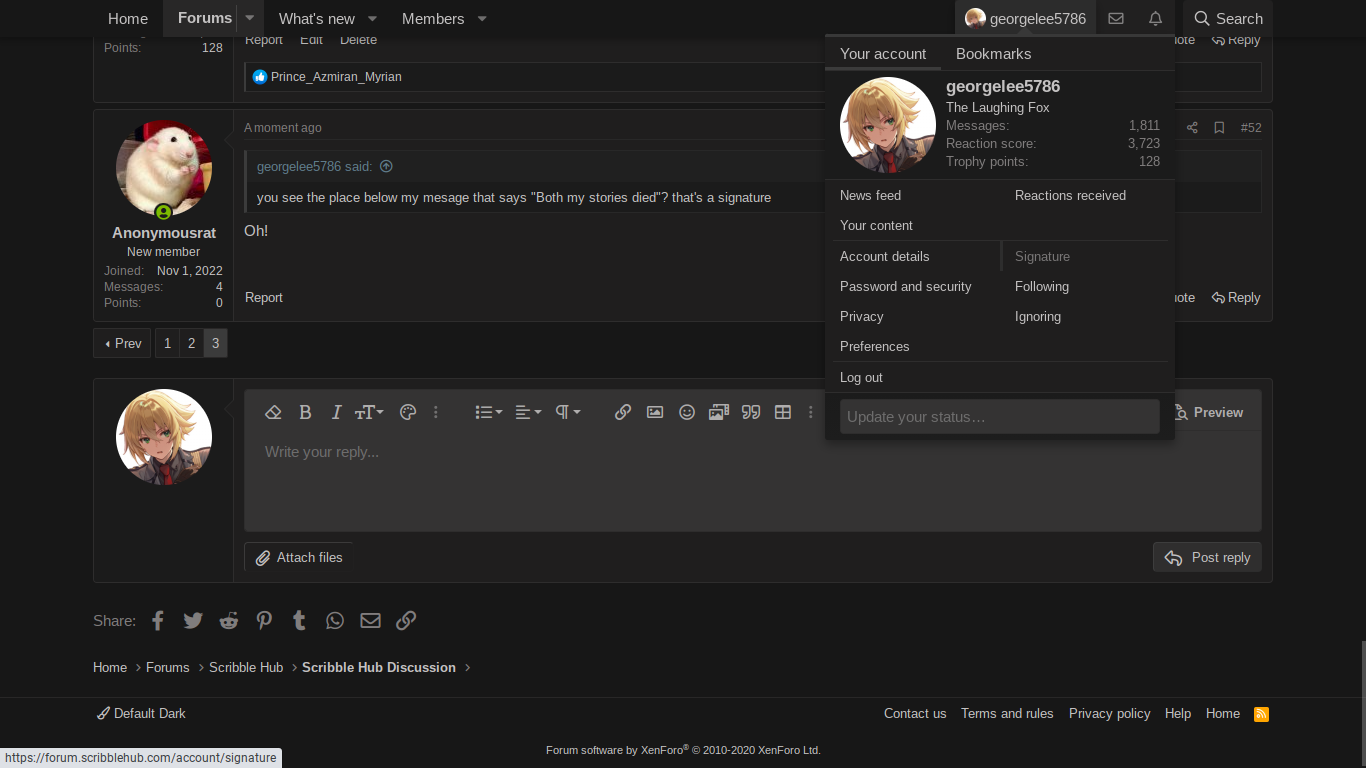
Task: Open the font size dropdown
Action: [368, 412]
